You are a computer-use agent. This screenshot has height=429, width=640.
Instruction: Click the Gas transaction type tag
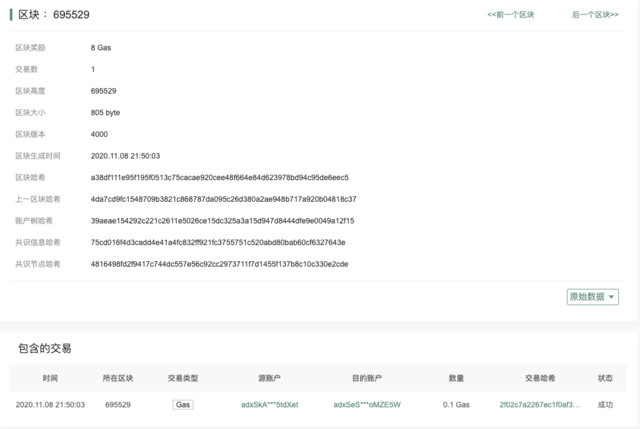(x=183, y=405)
